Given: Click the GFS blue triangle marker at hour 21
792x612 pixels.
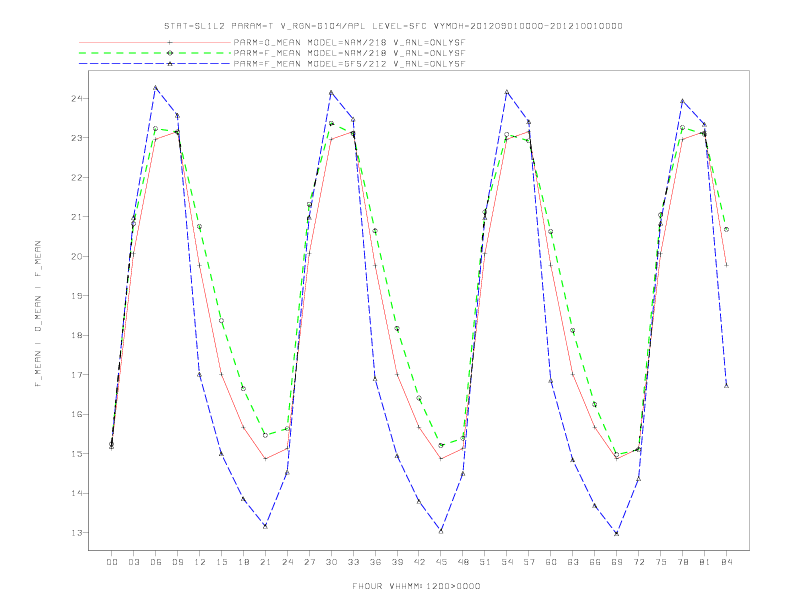Looking at the screenshot, I should pyautogui.click(x=265, y=526).
